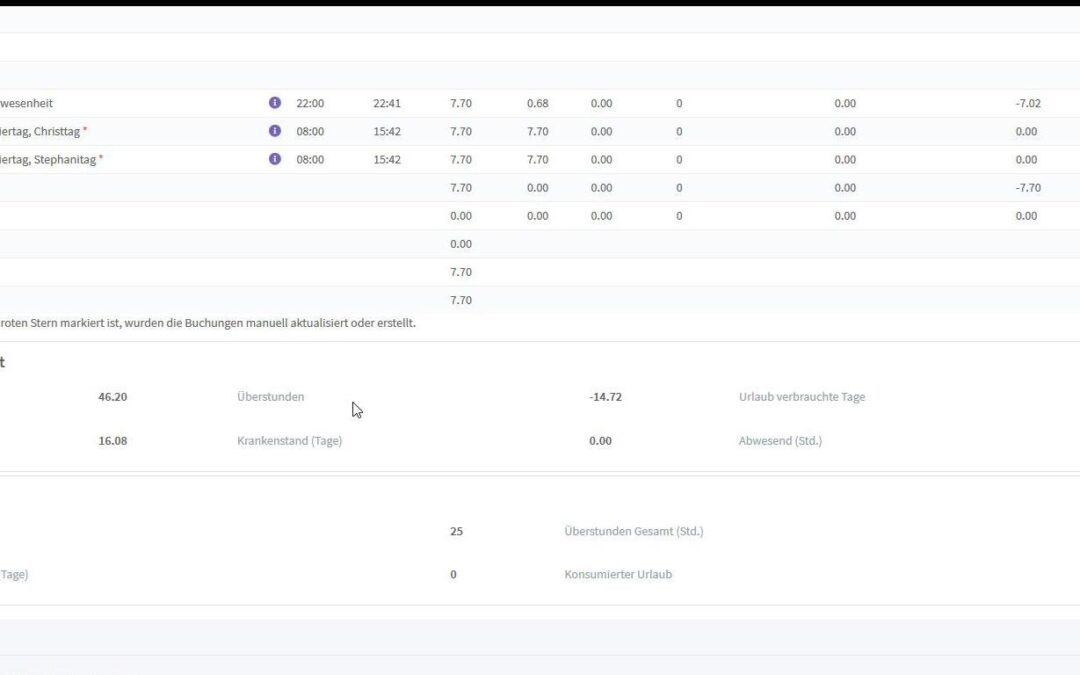Click the Konsumierter Urlaub label
The image size is (1080, 675).
coord(619,574)
